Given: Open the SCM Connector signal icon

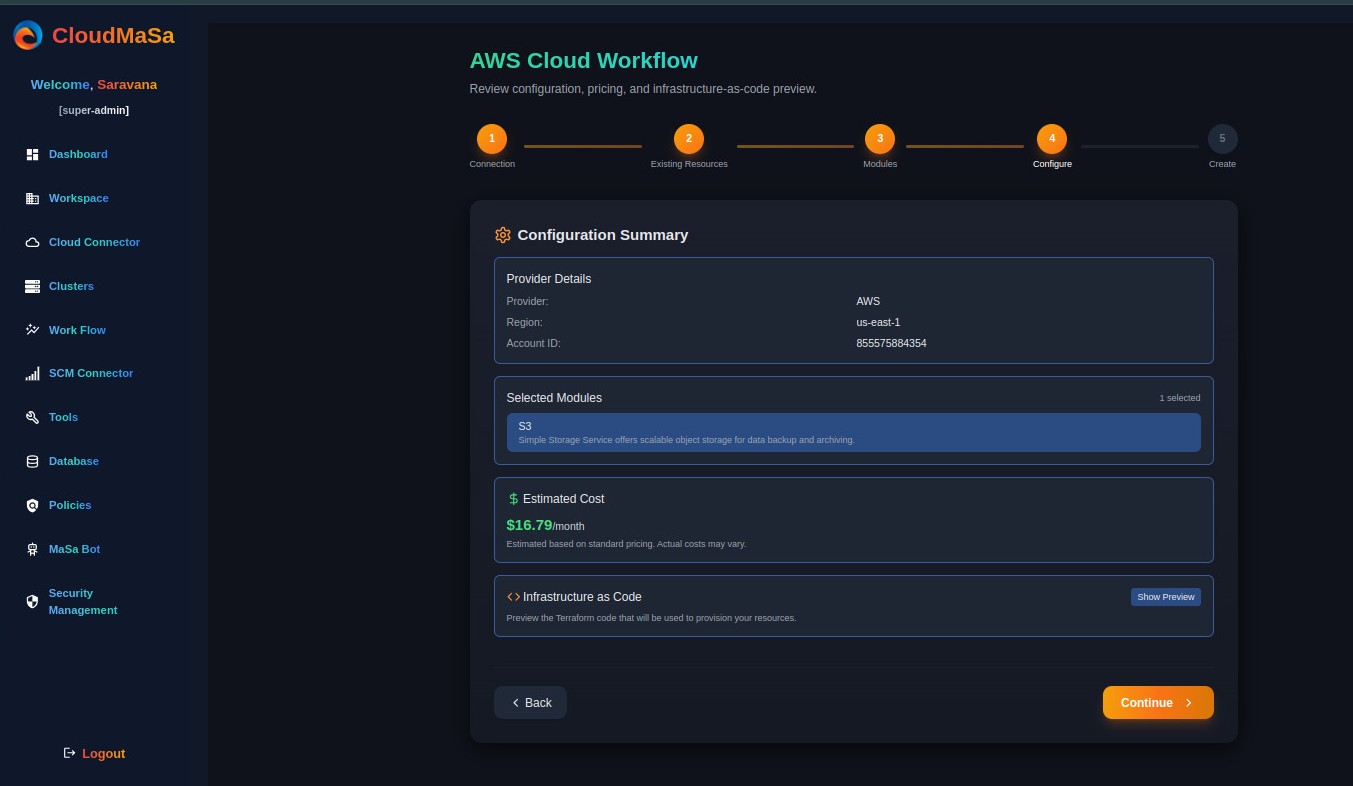Looking at the screenshot, I should pyautogui.click(x=32, y=374).
